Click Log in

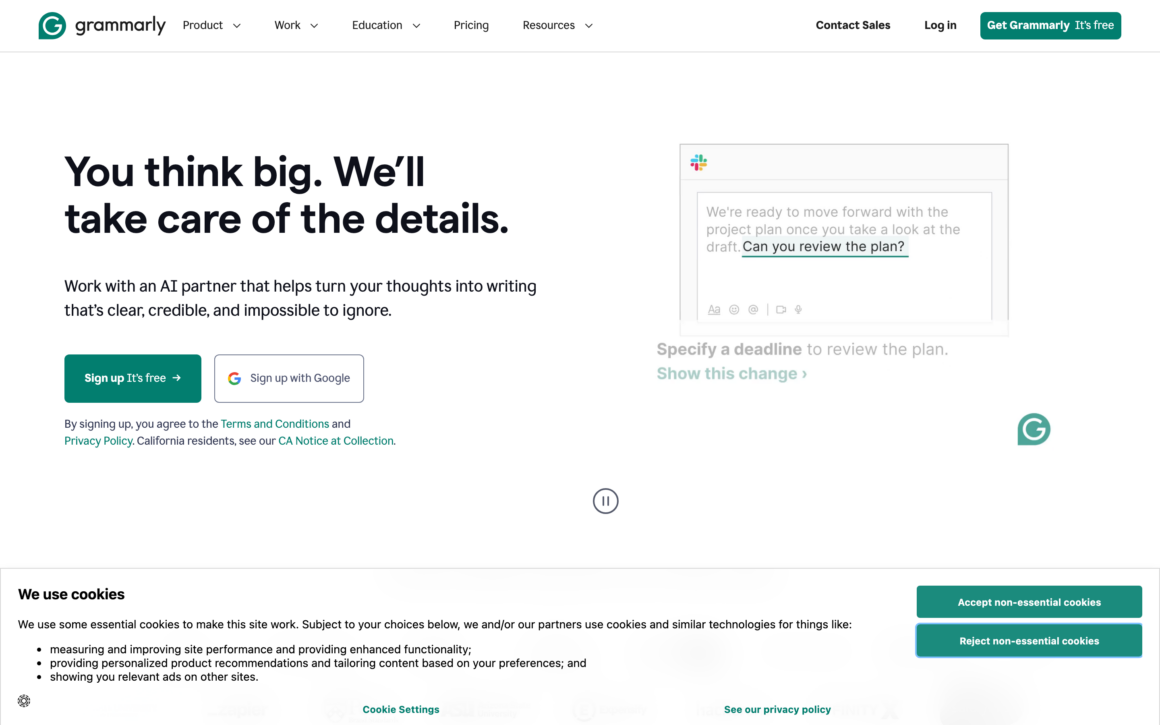click(940, 25)
